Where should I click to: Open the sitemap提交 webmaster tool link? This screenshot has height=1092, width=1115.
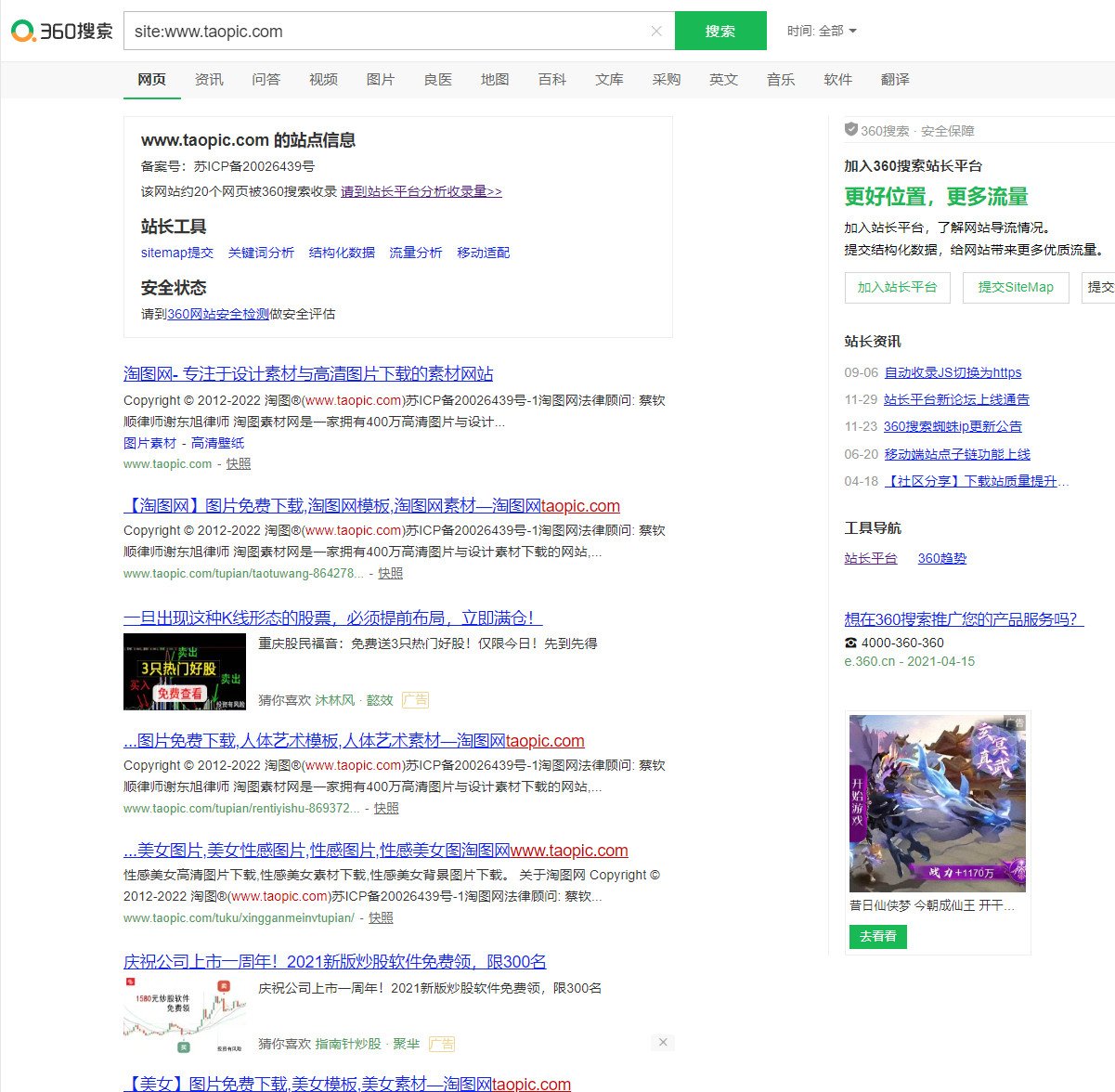tap(176, 252)
